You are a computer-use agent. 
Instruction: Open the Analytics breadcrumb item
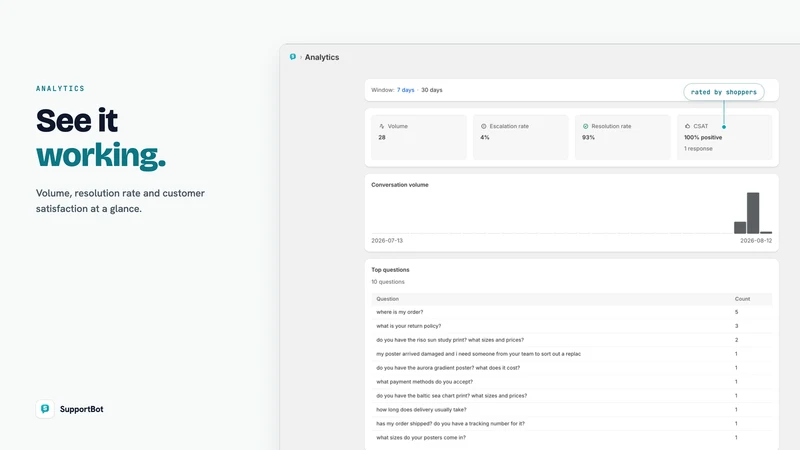[x=322, y=57]
